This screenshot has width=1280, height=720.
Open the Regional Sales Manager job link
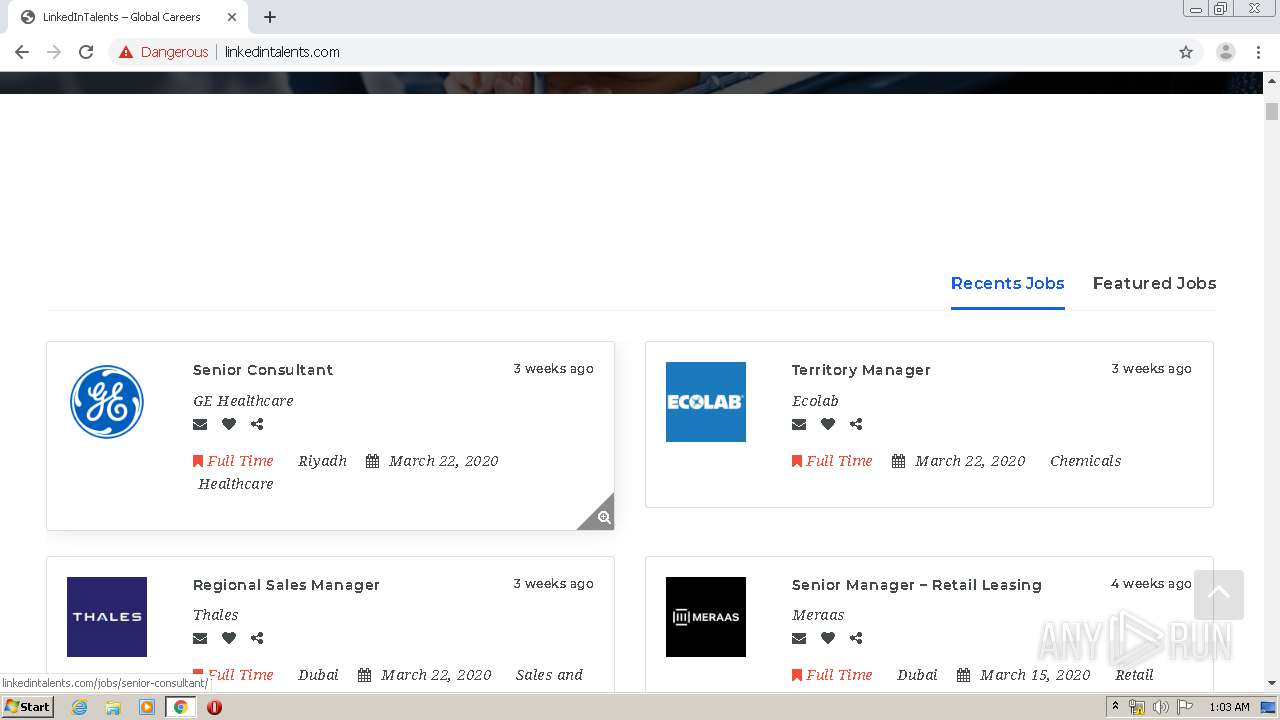click(x=286, y=585)
